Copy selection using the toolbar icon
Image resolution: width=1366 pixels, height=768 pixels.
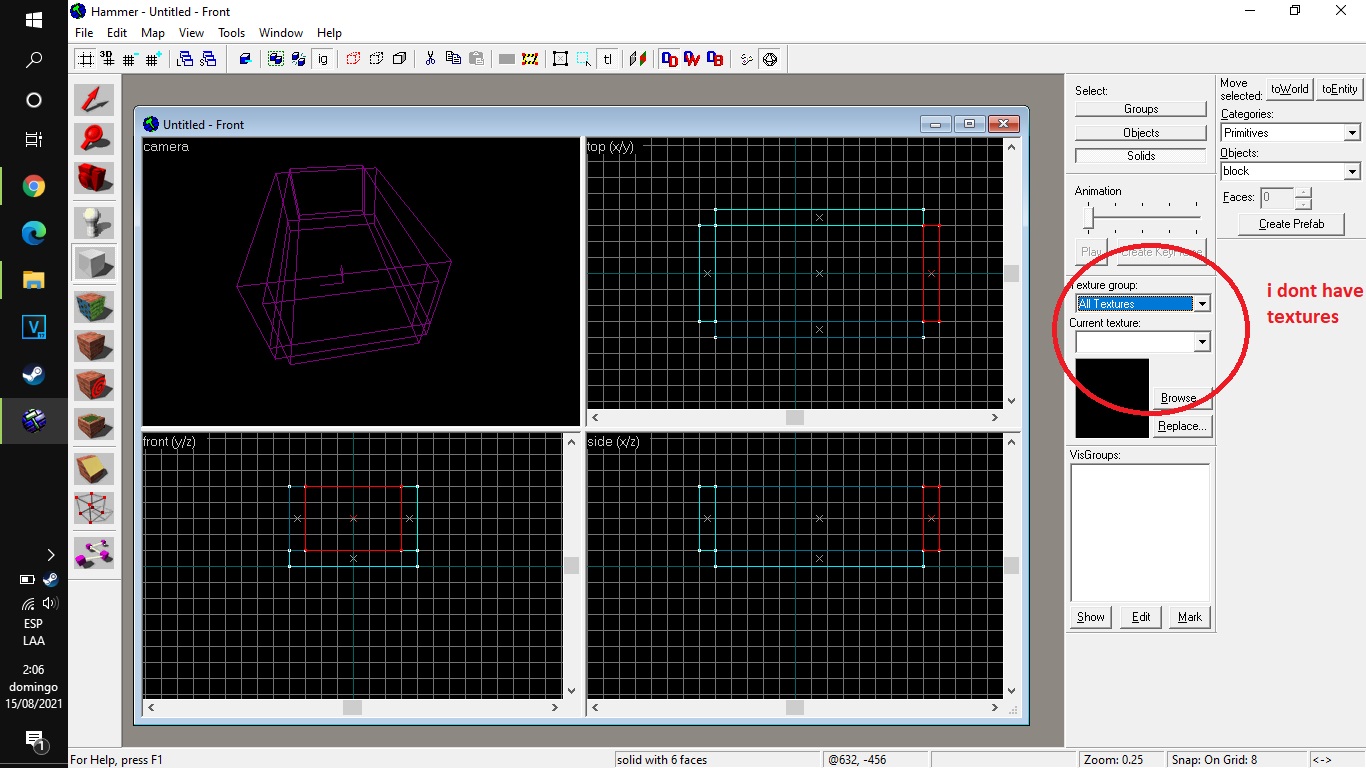coord(453,59)
